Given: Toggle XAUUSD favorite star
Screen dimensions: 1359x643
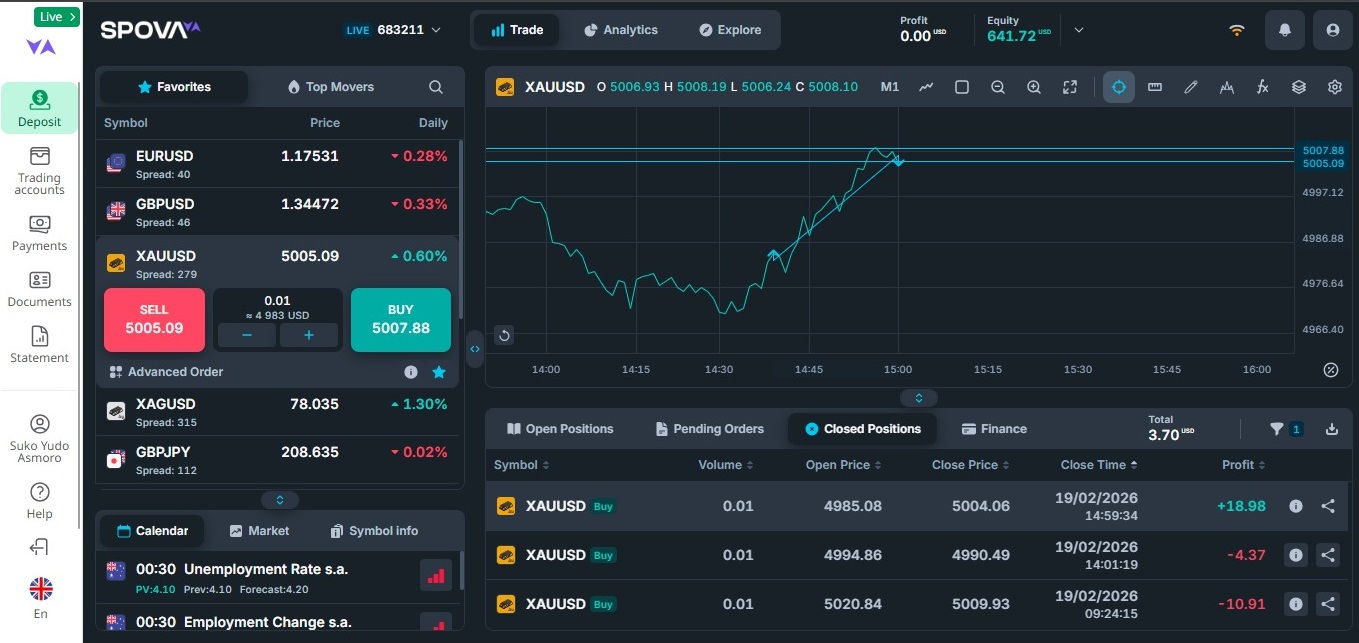Looking at the screenshot, I should tap(438, 372).
